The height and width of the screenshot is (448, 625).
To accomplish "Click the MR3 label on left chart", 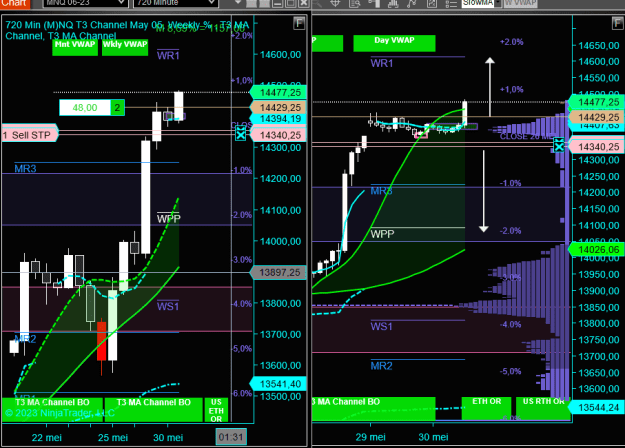I will click(x=25, y=169).
